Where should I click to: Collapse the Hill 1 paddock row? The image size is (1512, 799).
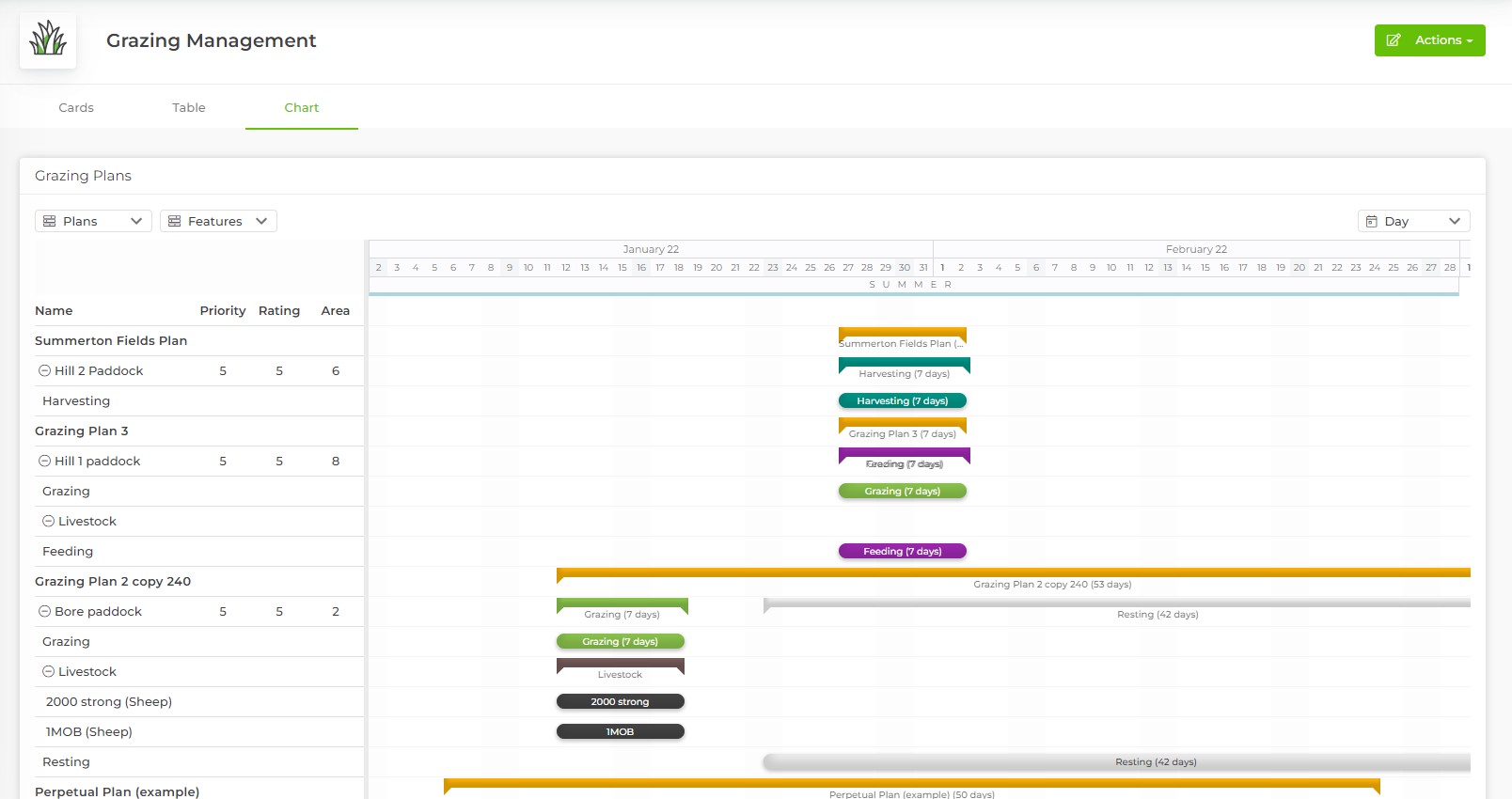pyautogui.click(x=44, y=461)
